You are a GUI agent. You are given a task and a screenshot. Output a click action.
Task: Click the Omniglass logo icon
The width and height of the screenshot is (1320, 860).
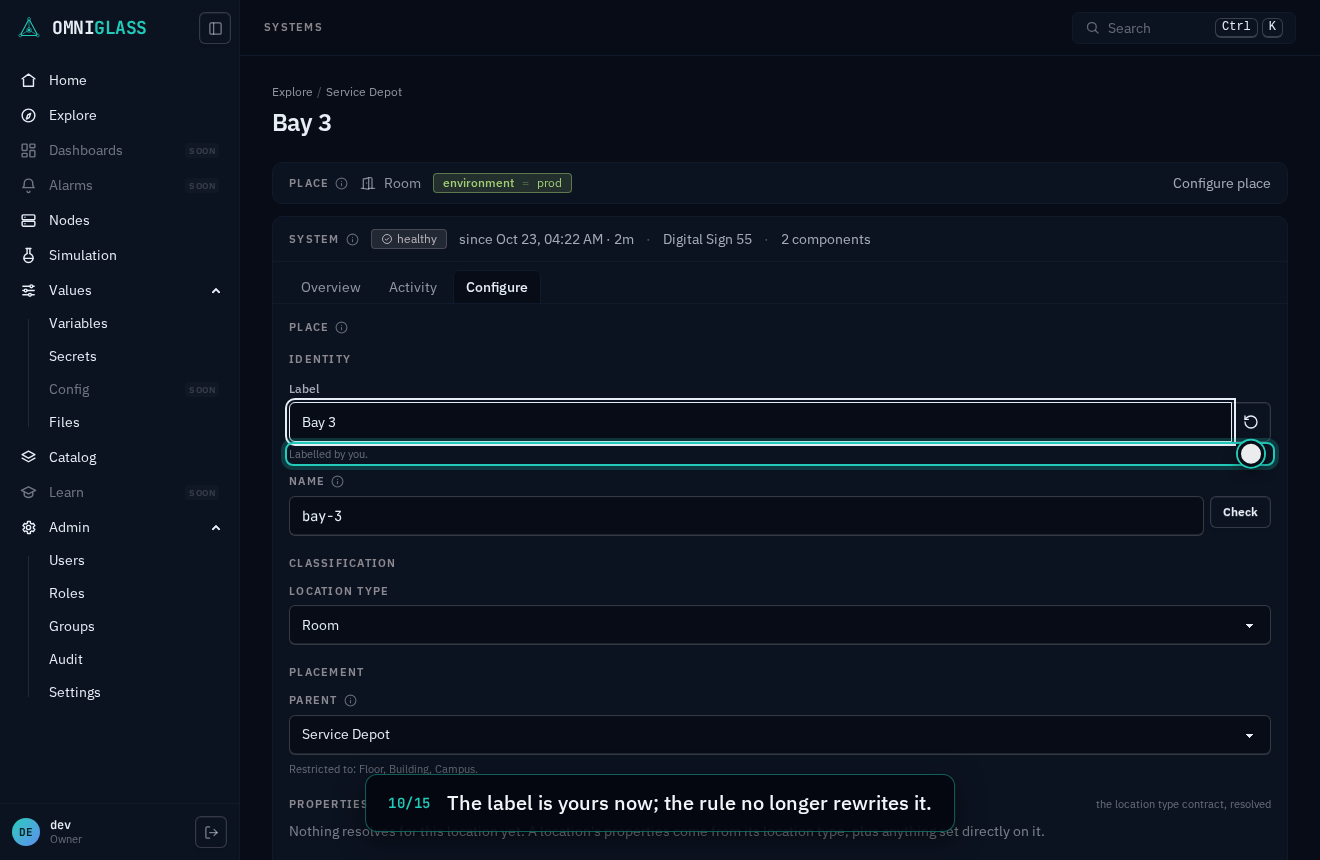pyautogui.click(x=29, y=28)
